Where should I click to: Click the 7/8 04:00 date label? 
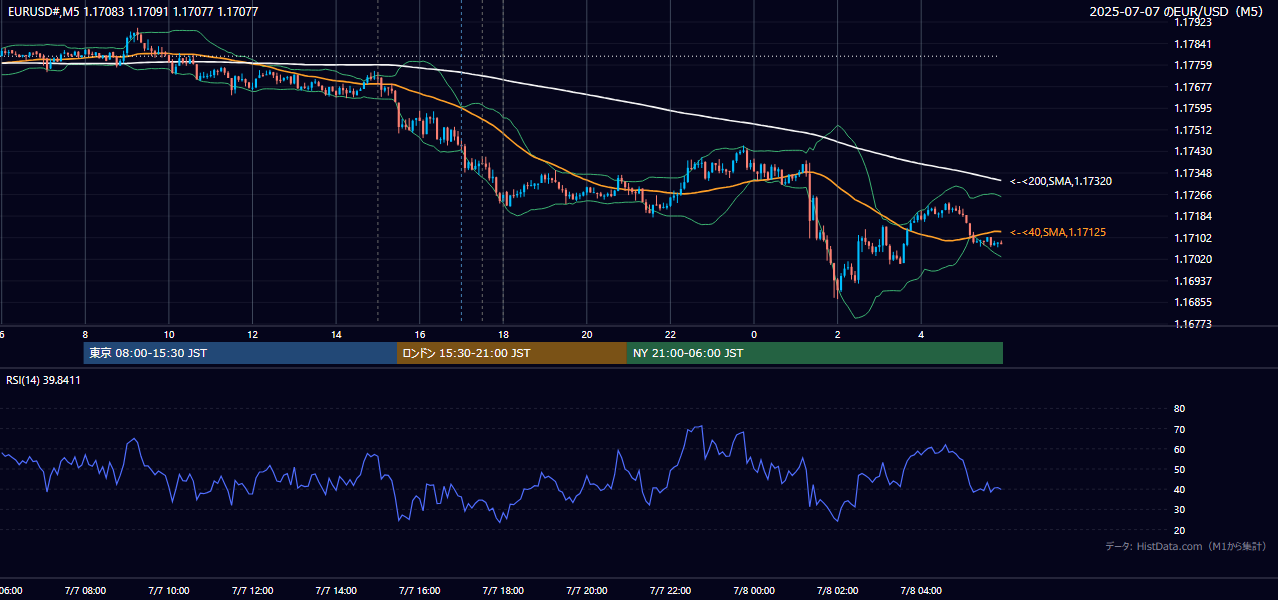[x=922, y=591]
